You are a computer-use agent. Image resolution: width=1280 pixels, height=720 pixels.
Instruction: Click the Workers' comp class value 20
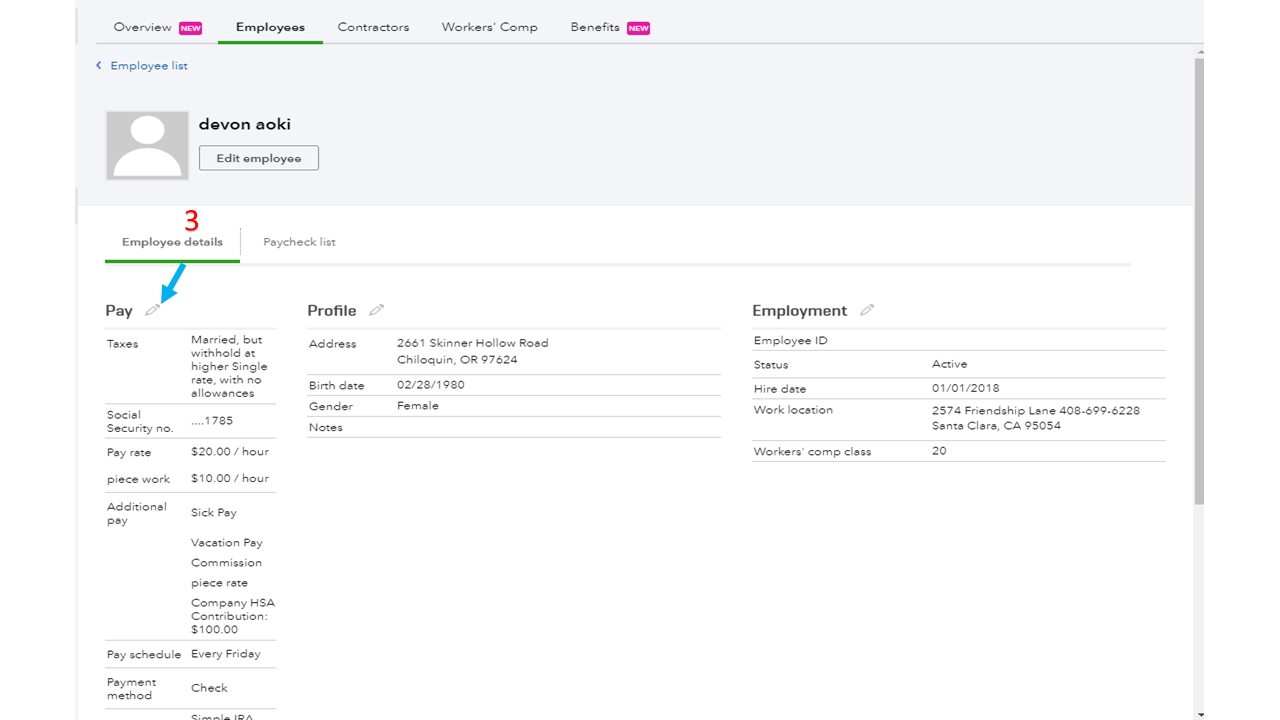coord(938,451)
